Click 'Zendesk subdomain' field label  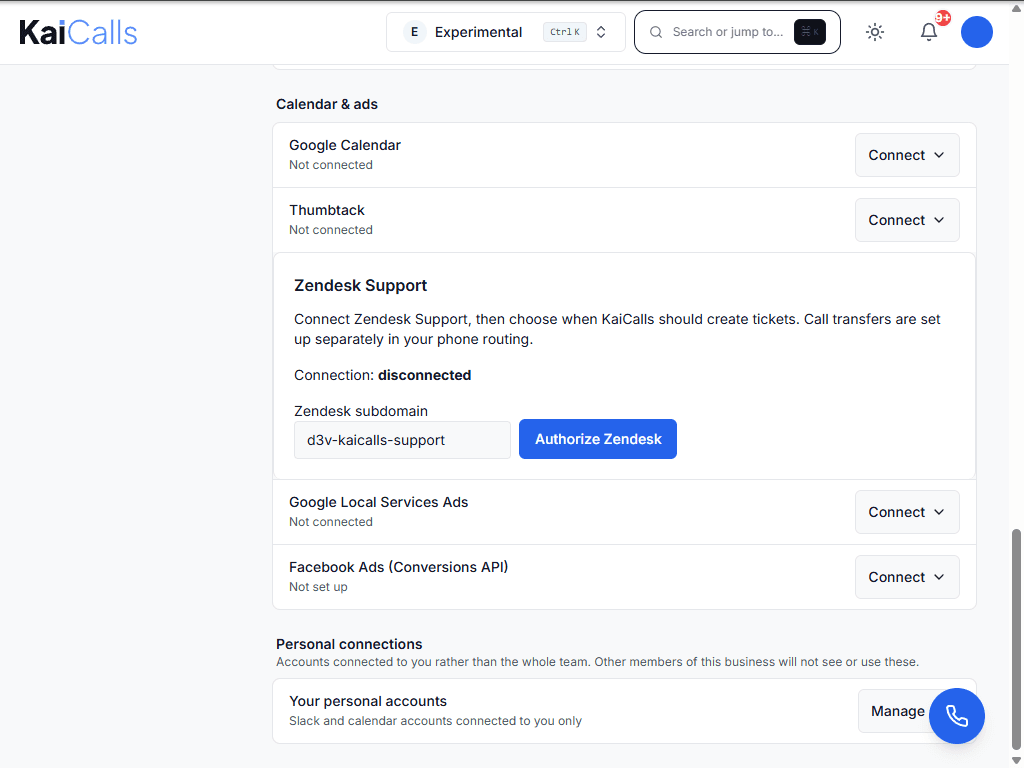(x=360, y=411)
